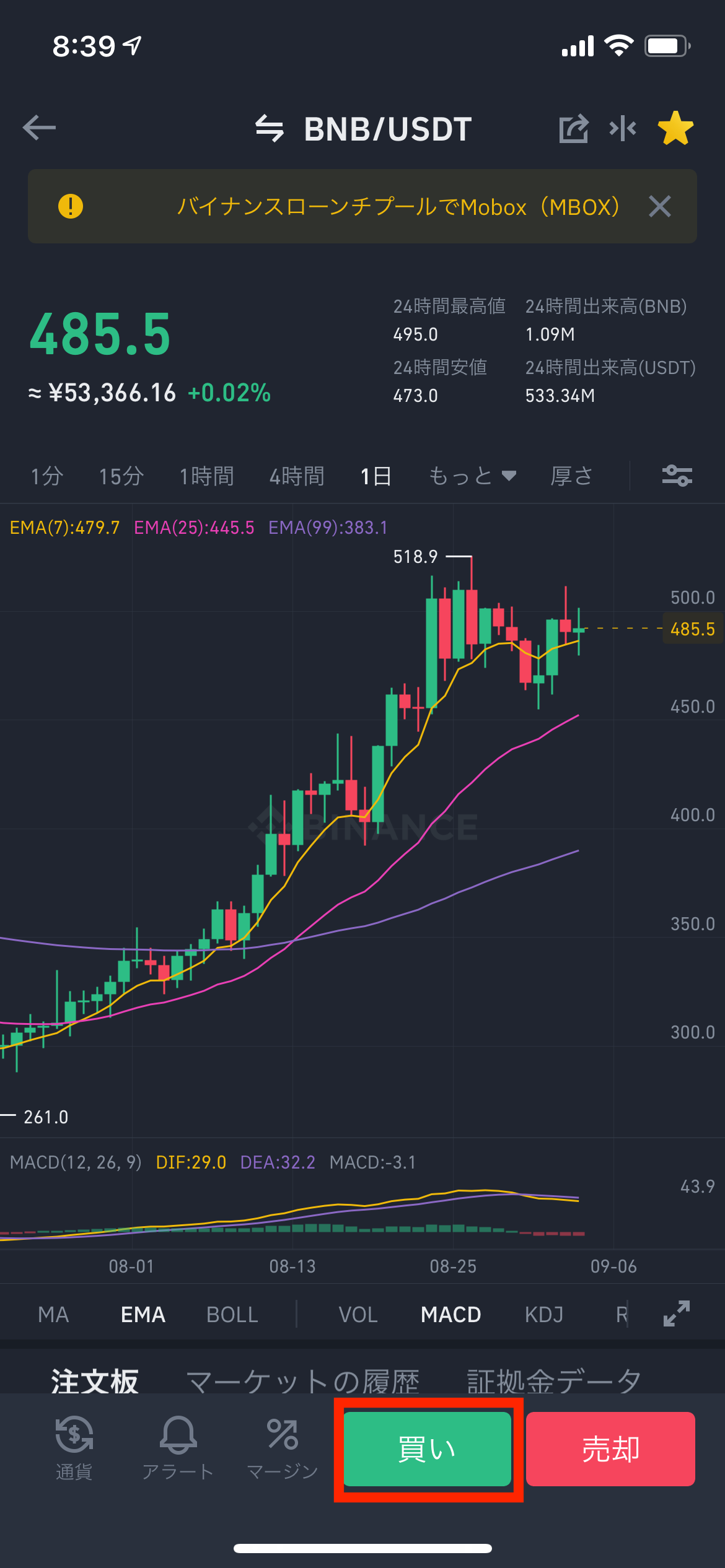Select the 1日 chart interval
The width and height of the screenshot is (725, 1568).
click(376, 476)
